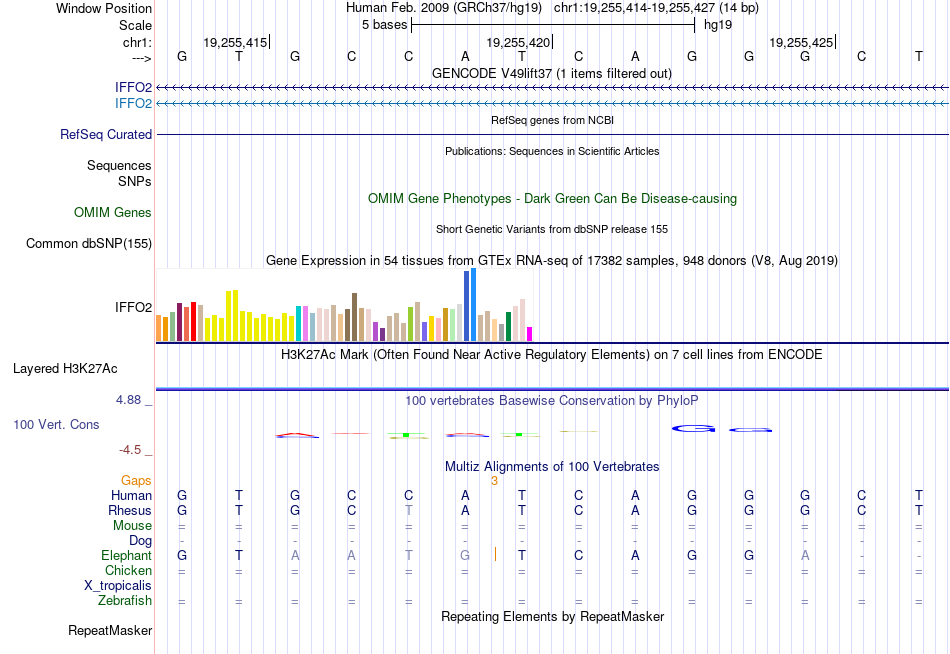Screen dimensions: 950x654
Task: Click the magenta bar ending the GTEx chart
Action: pyautogui.click(x=530, y=334)
